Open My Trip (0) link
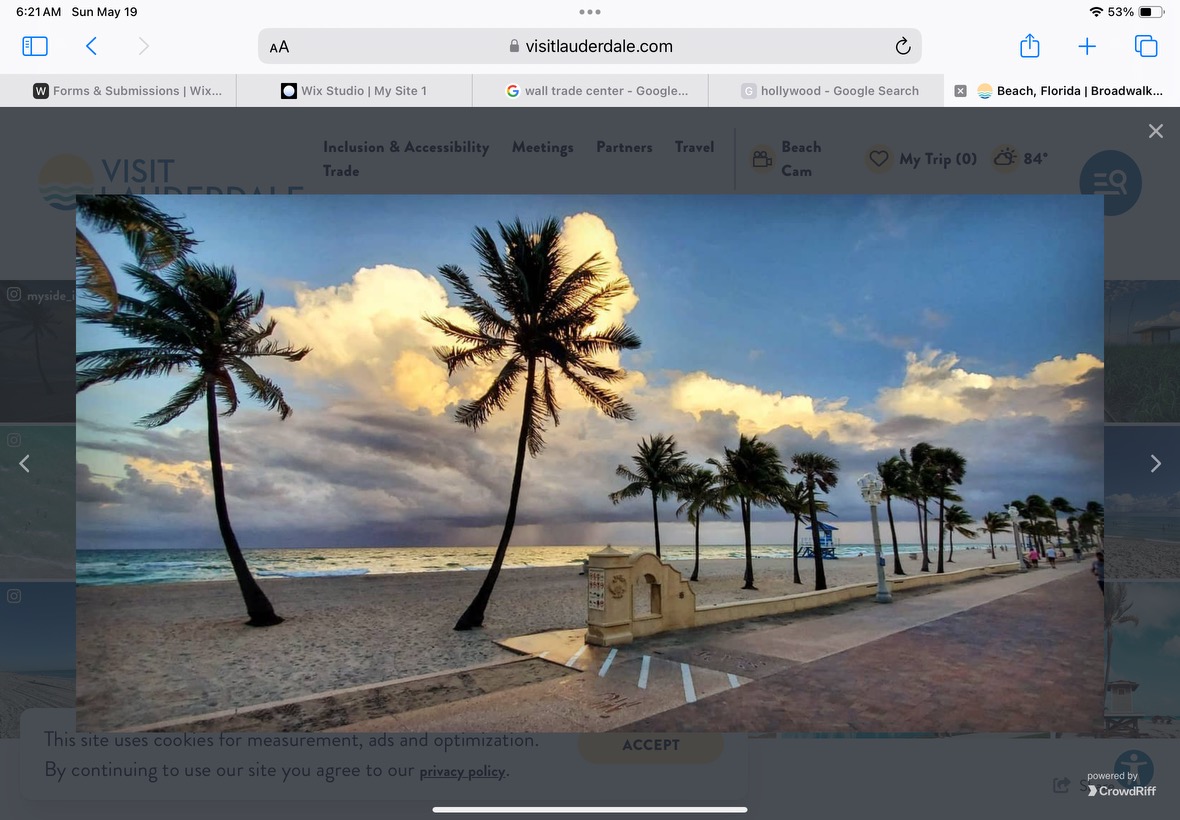Image resolution: width=1180 pixels, height=820 pixels. point(938,159)
